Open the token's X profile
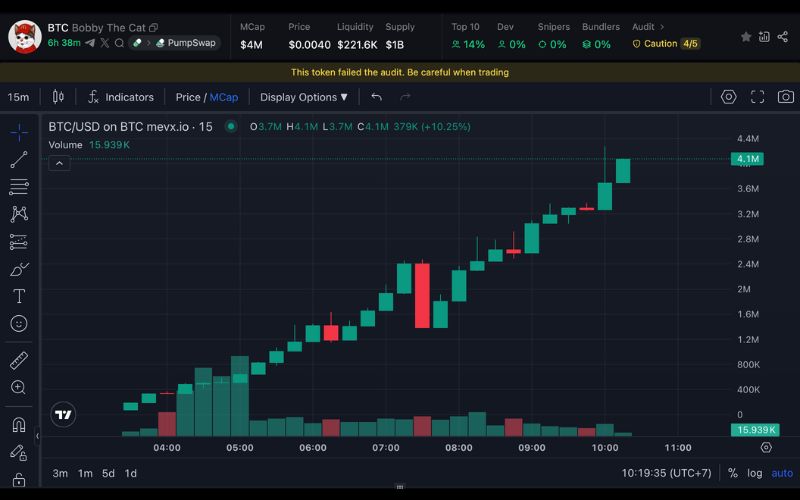 105,43
